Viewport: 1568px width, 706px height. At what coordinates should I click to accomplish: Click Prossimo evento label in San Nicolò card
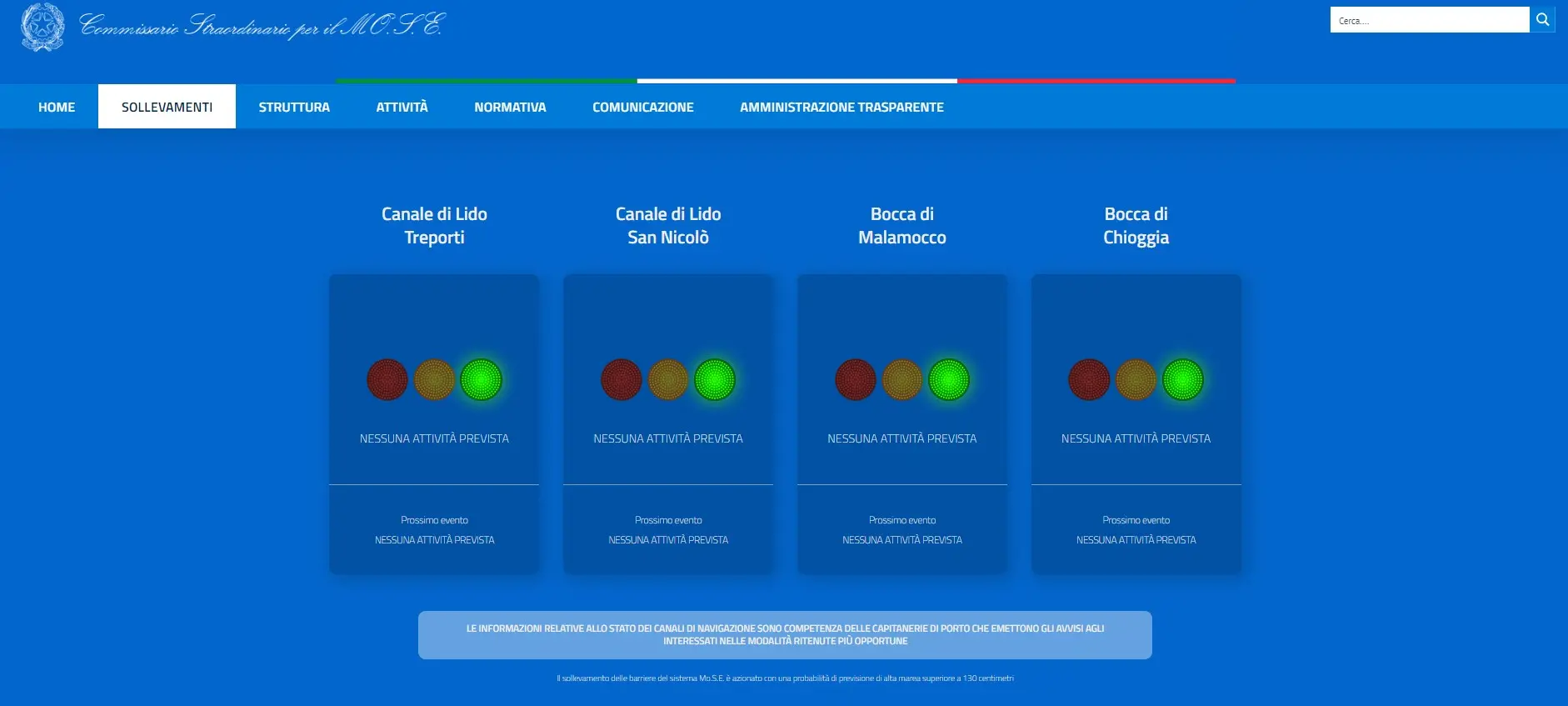point(668,520)
